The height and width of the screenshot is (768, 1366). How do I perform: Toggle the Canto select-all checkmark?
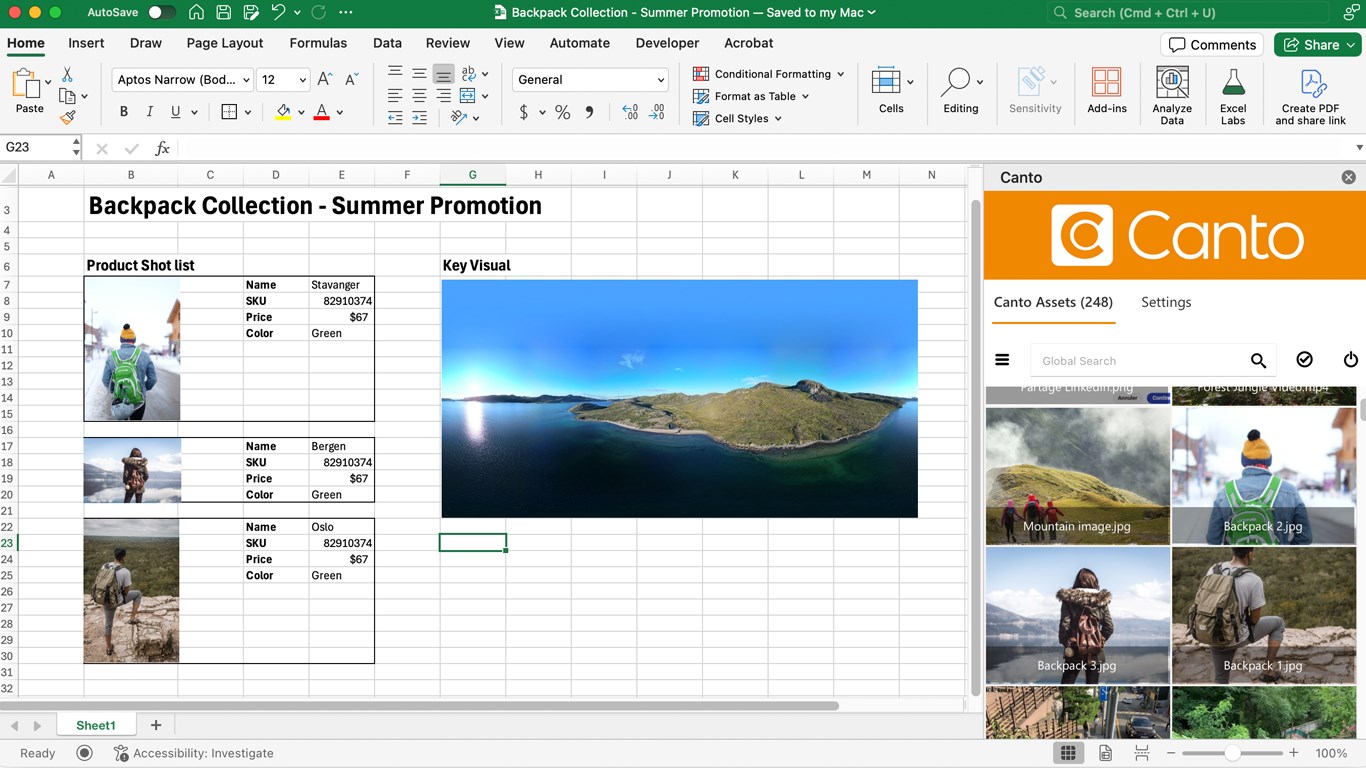click(1304, 360)
